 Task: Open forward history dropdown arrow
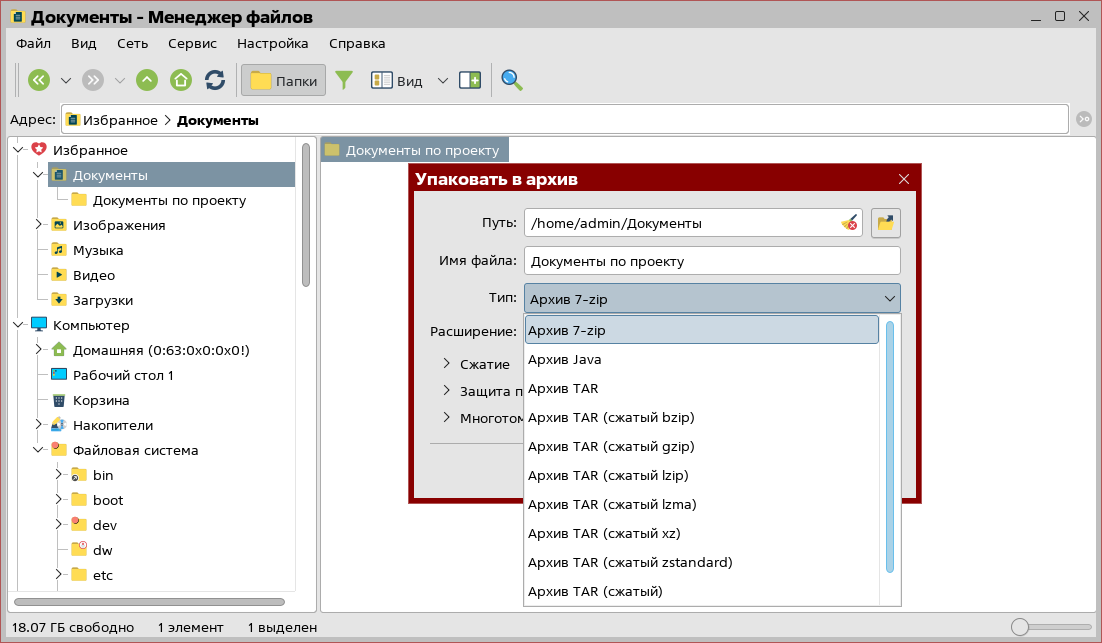point(119,81)
